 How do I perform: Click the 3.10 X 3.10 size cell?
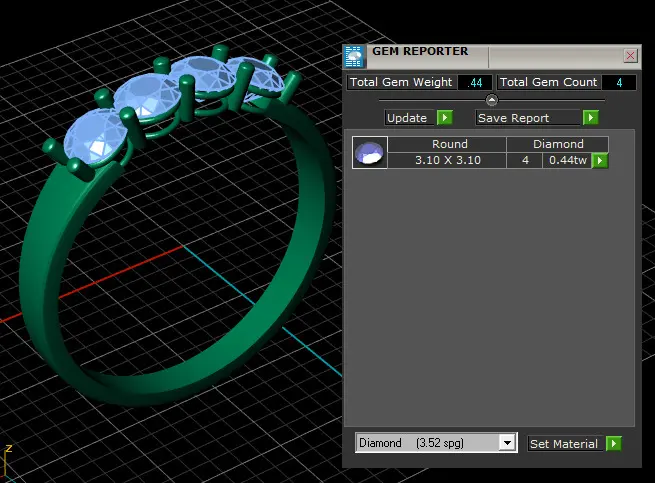[447, 160]
